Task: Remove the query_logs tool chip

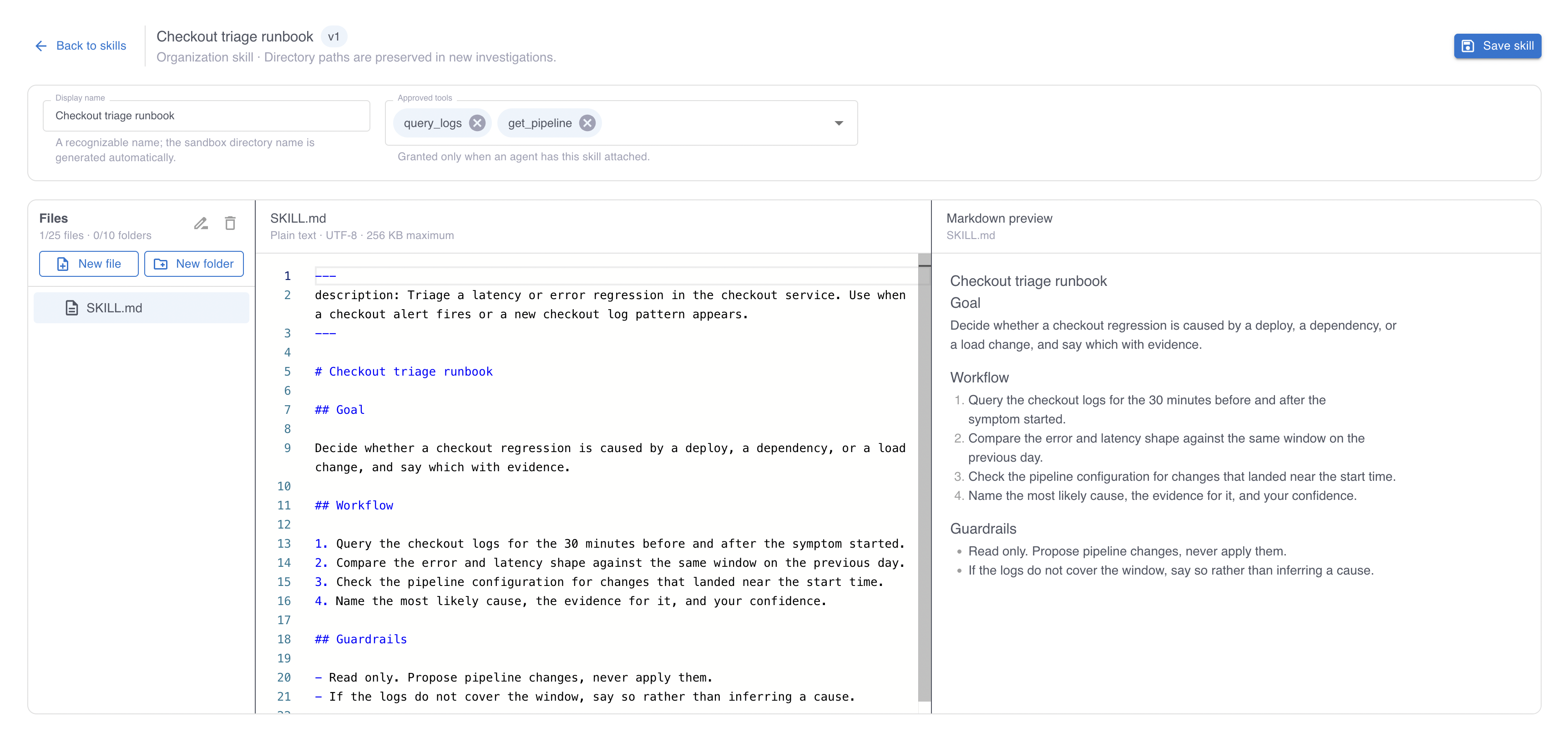Action: pyautogui.click(x=477, y=123)
